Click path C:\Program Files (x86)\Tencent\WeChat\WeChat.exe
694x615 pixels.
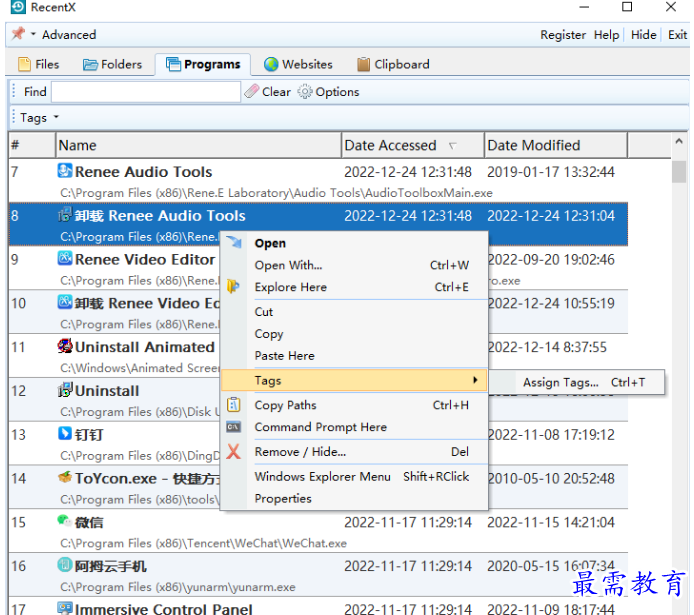(204, 543)
